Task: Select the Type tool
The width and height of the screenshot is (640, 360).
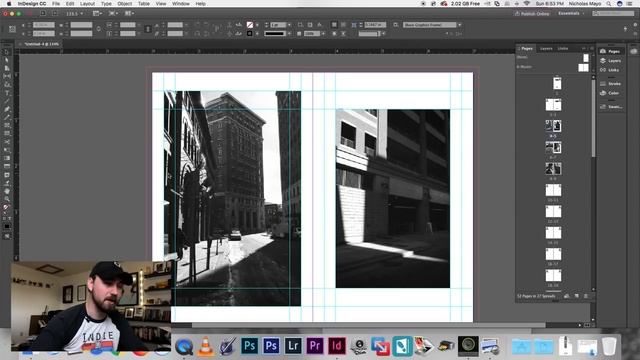Action: pos(7,93)
